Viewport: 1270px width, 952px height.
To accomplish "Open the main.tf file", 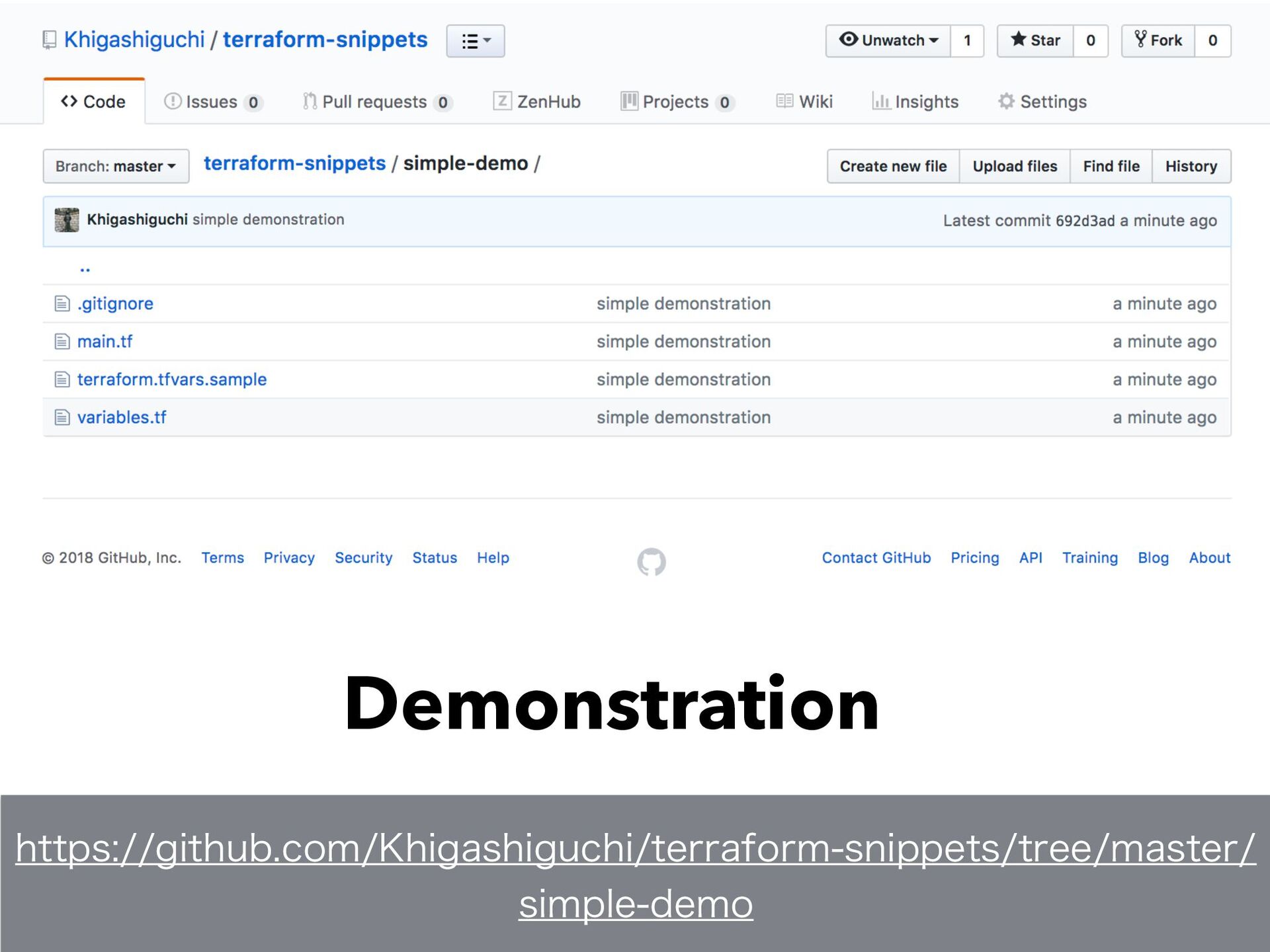I will coord(105,341).
